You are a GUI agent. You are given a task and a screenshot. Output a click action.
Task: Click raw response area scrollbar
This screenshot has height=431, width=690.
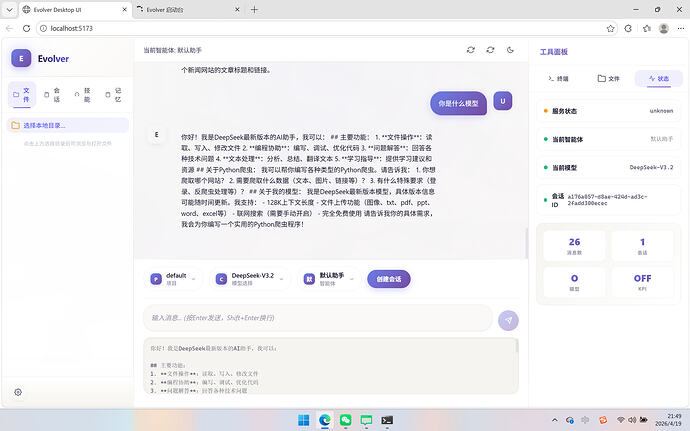click(x=516, y=346)
